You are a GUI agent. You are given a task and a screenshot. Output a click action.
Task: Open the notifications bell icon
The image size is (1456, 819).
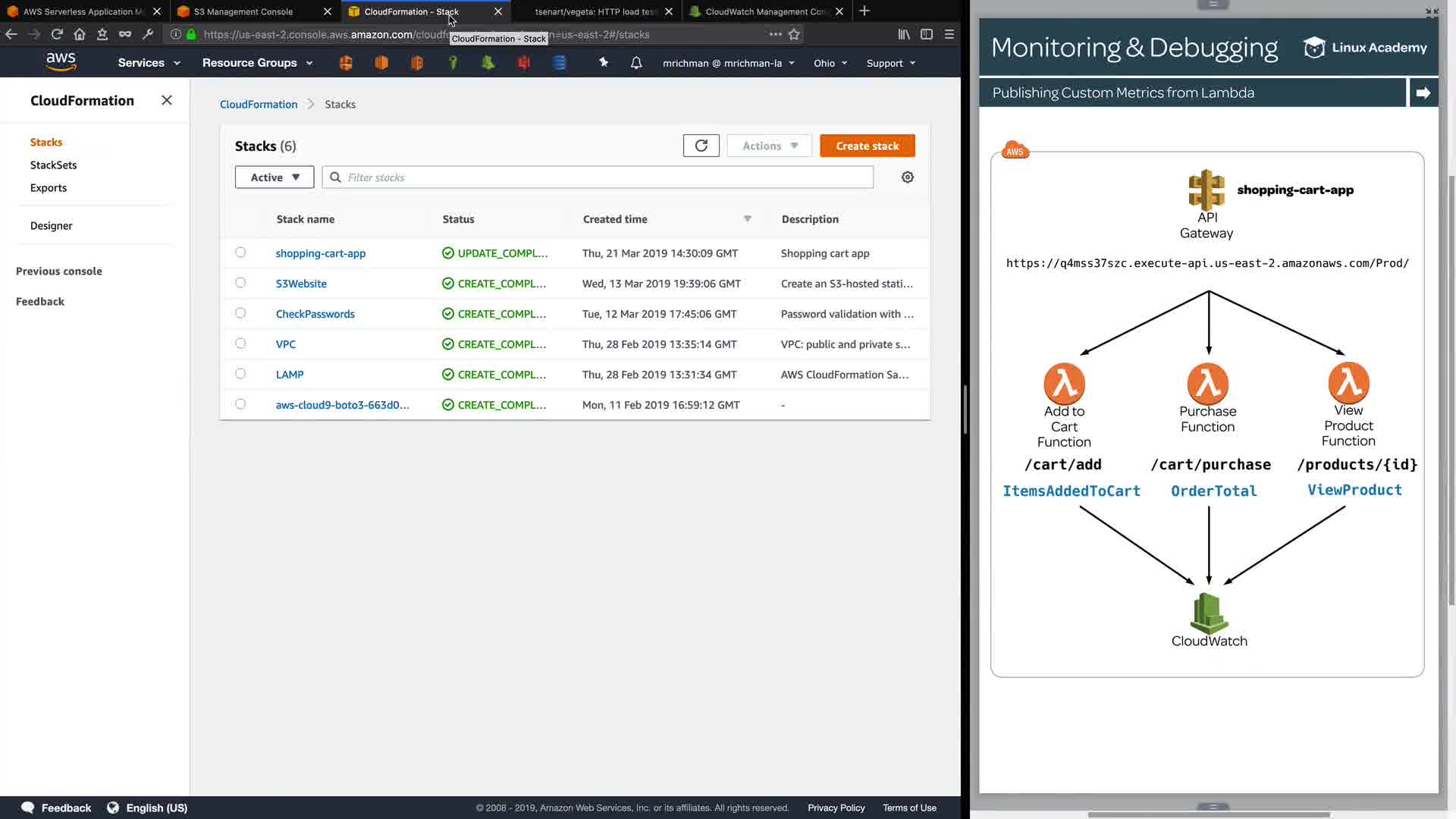(x=636, y=63)
